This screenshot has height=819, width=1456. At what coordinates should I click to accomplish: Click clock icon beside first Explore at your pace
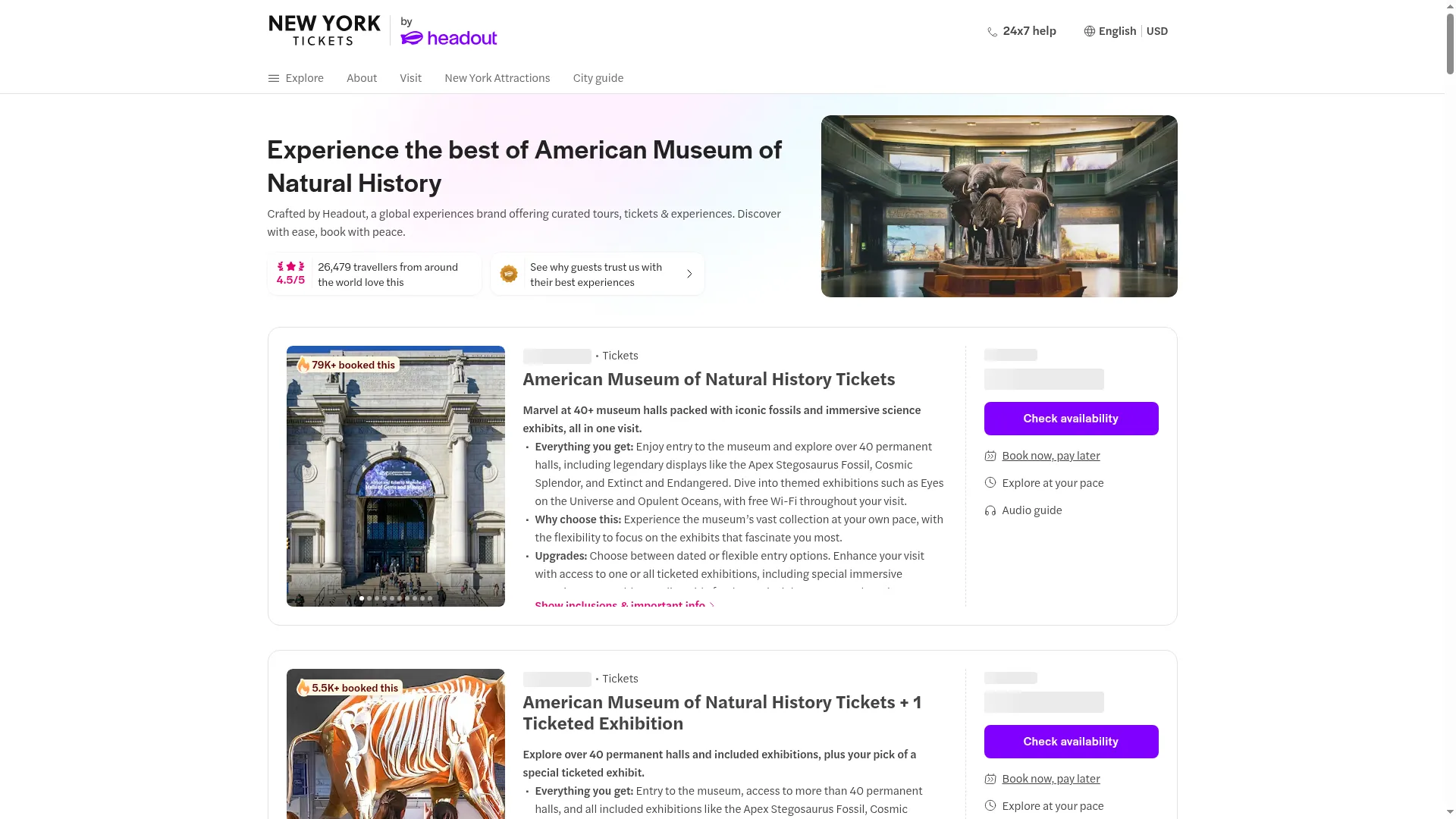[990, 483]
